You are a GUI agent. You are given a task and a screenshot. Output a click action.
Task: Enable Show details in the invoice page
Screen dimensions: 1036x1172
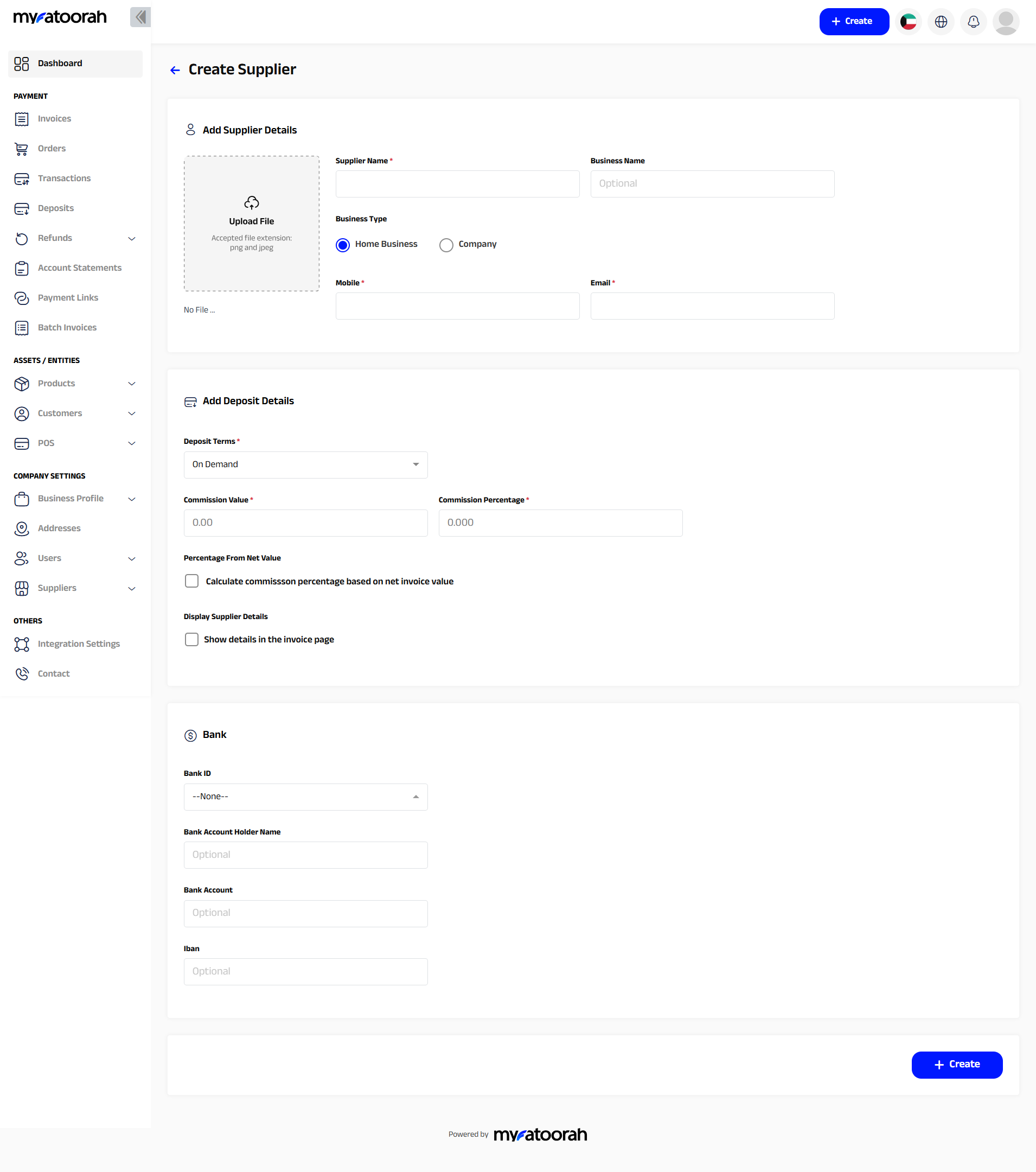pyautogui.click(x=191, y=639)
